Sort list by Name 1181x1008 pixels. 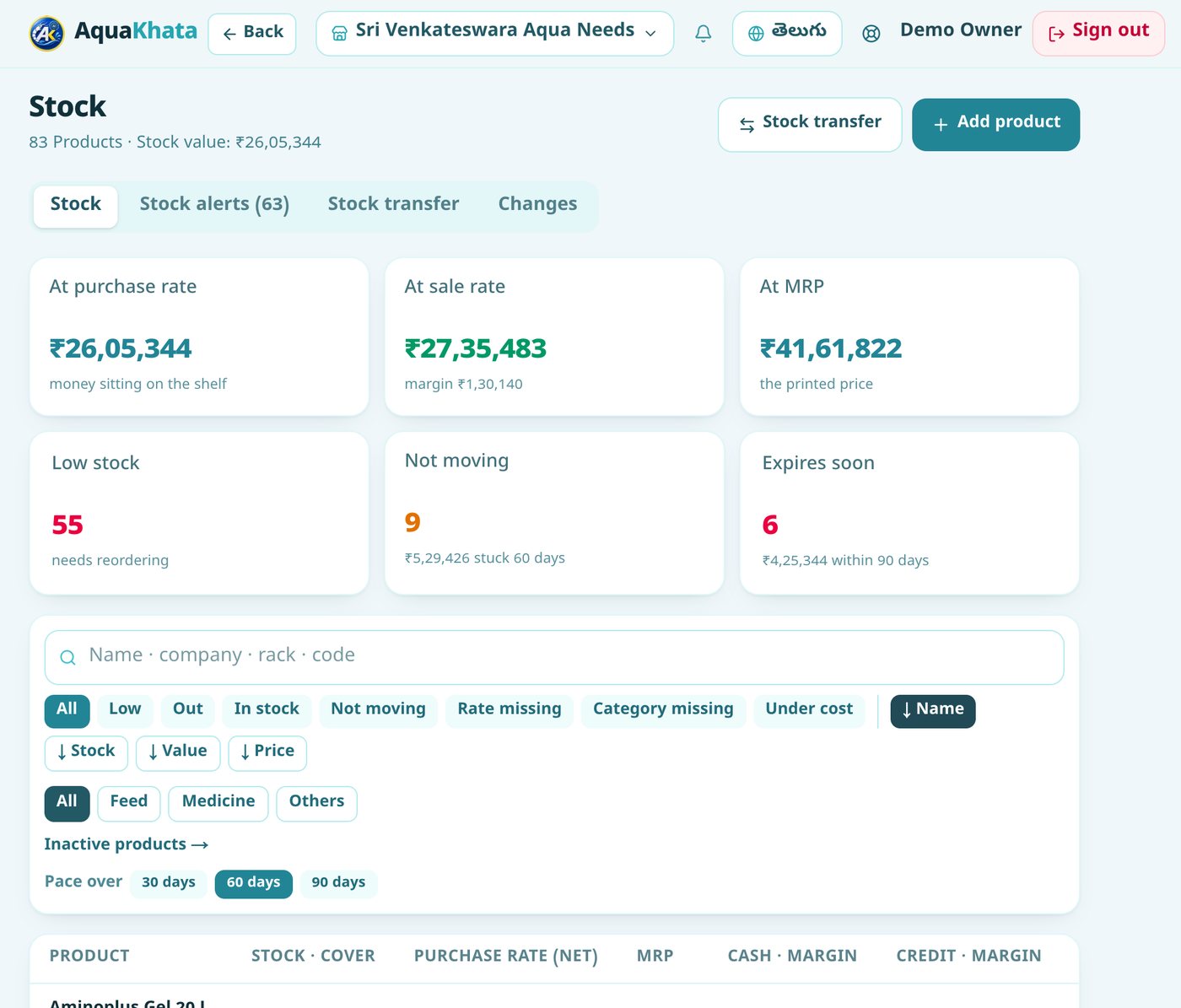(933, 710)
